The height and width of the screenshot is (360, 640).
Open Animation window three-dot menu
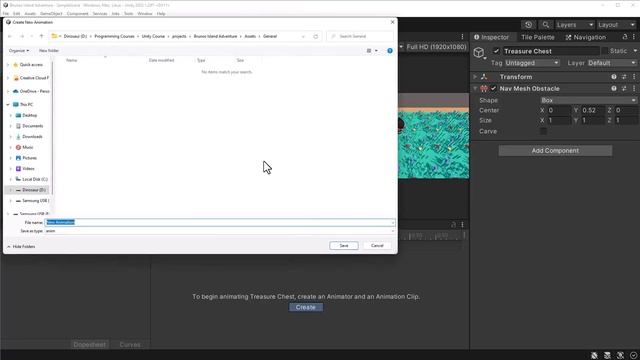click(x=462, y=224)
